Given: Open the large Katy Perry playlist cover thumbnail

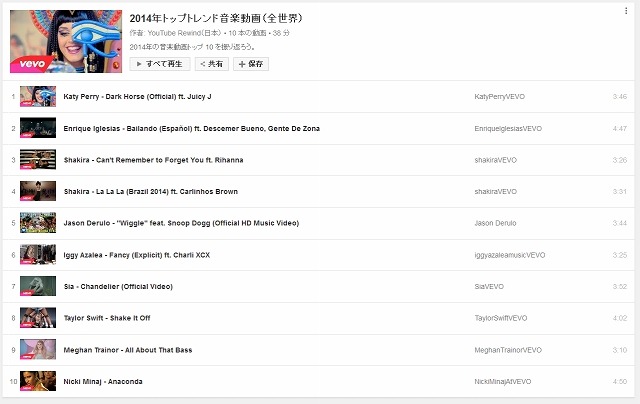Looking at the screenshot, I should click(x=66, y=42).
